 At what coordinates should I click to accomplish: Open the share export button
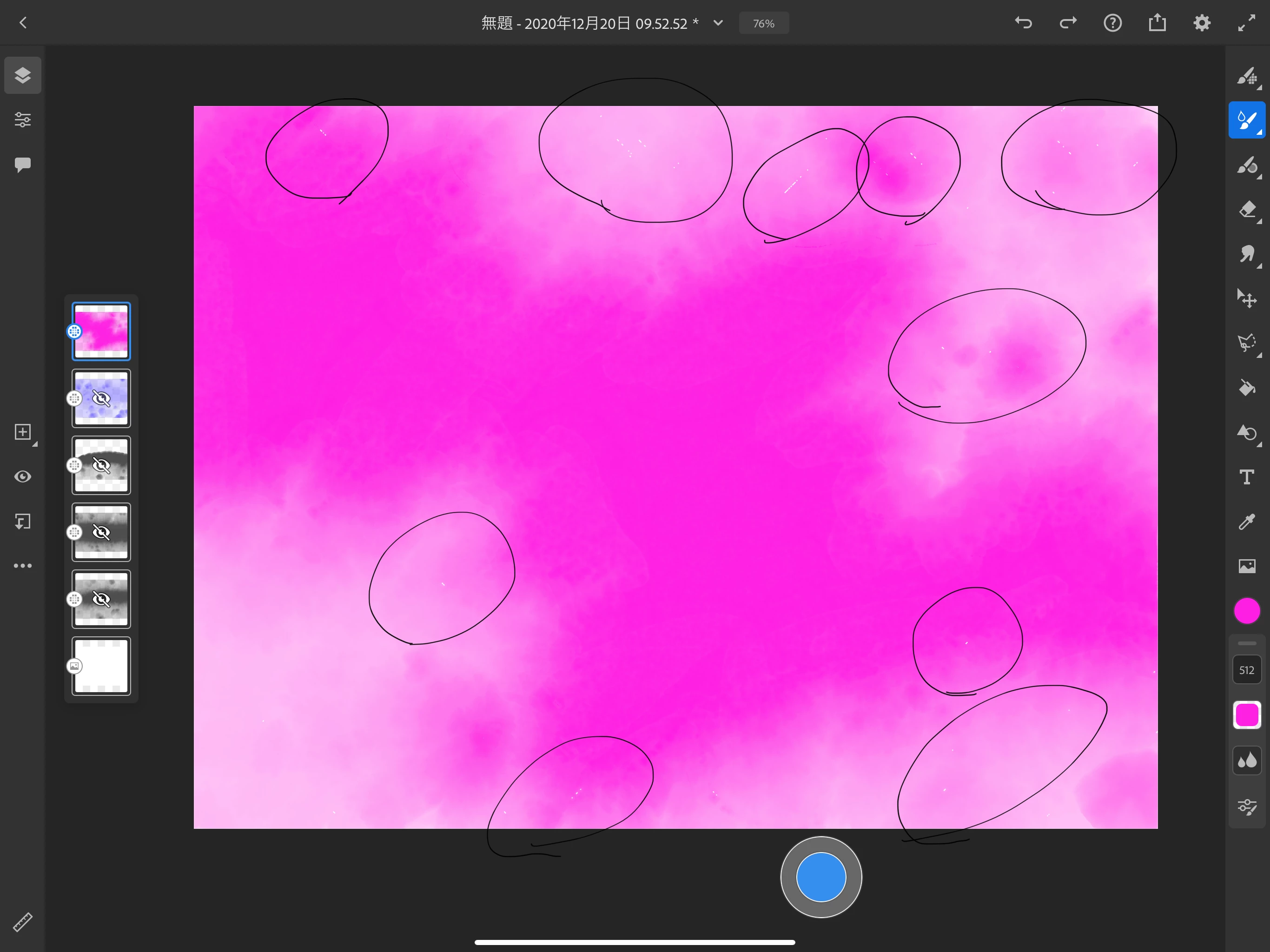1158,23
